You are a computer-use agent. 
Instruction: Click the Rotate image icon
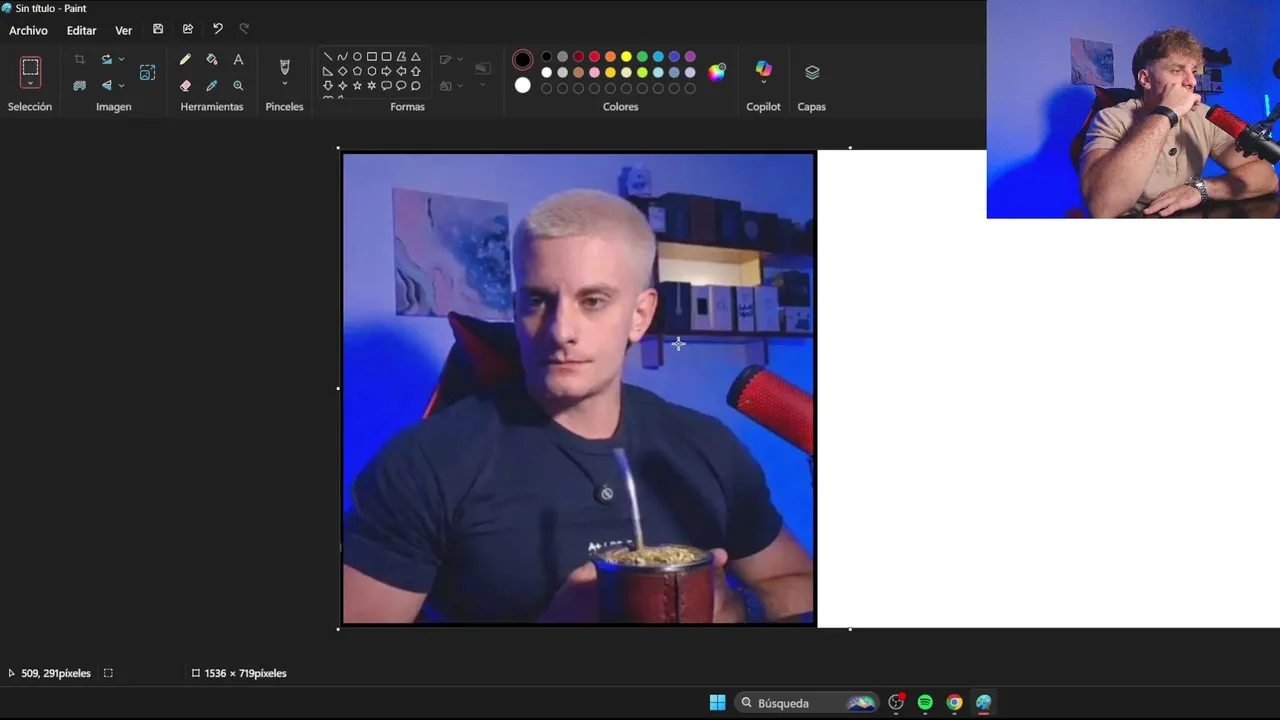click(x=106, y=59)
